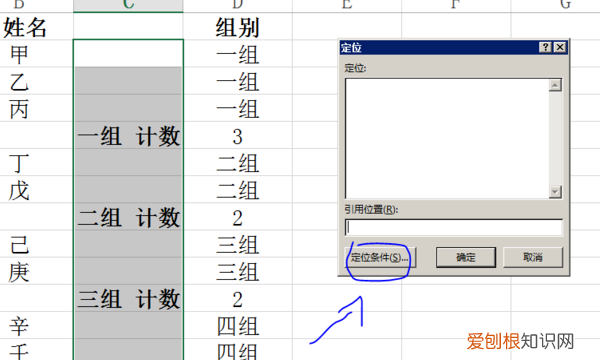Select the cell containing 甲

tap(36, 54)
